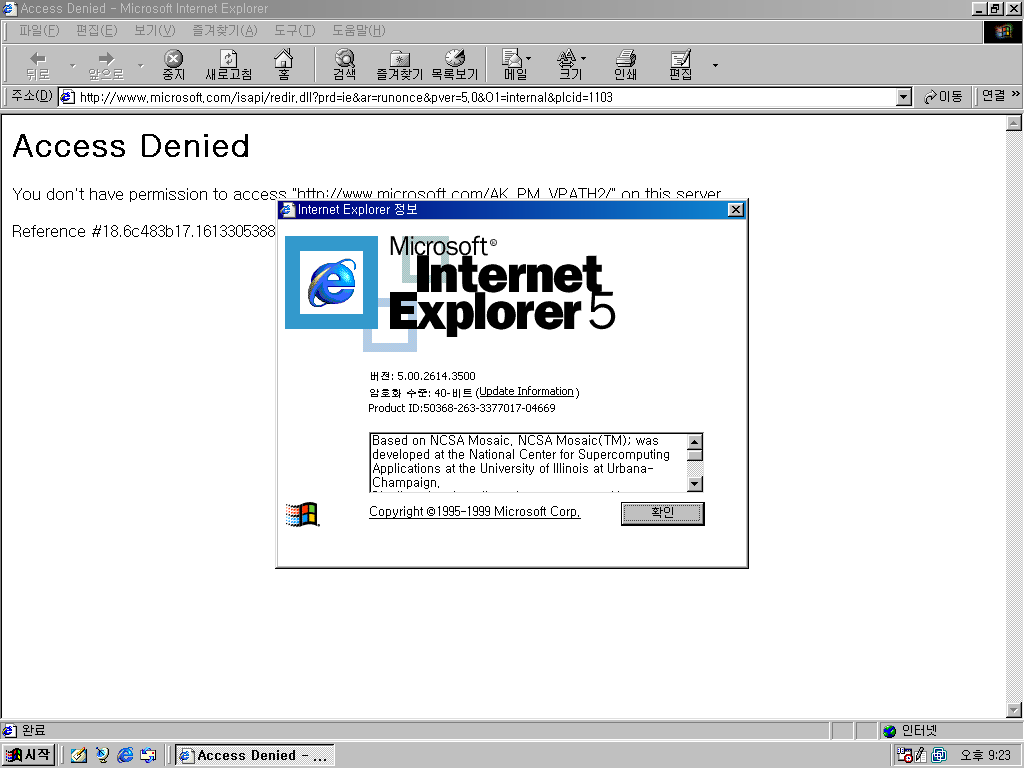The height and width of the screenshot is (768, 1024).
Task: Select the Access Denied taskbar button
Action: click(x=255, y=756)
